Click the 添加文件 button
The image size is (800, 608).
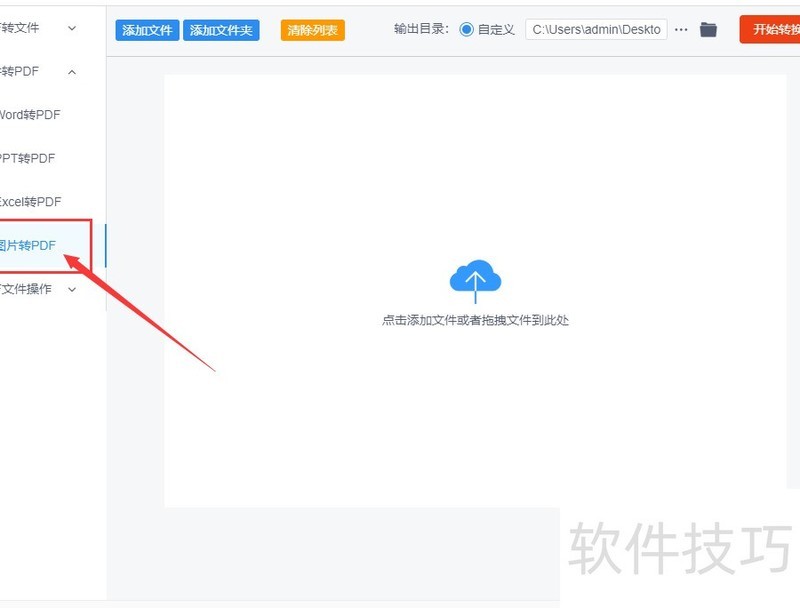pos(147,30)
